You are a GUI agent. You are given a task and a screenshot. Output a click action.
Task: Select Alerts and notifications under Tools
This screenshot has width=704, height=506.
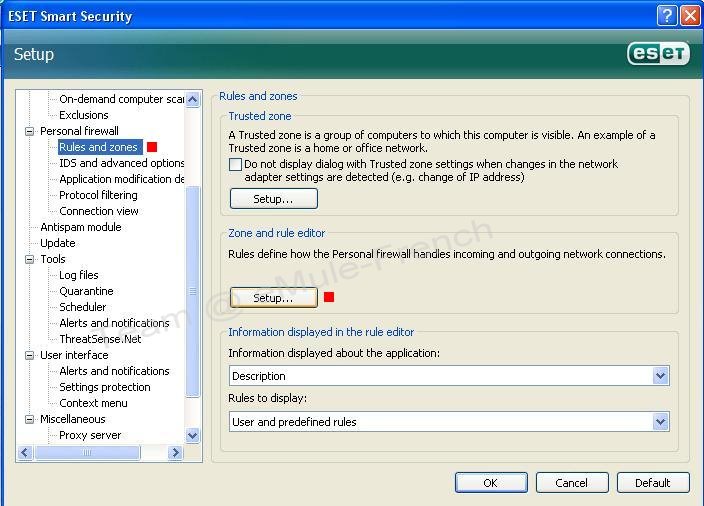click(x=114, y=323)
